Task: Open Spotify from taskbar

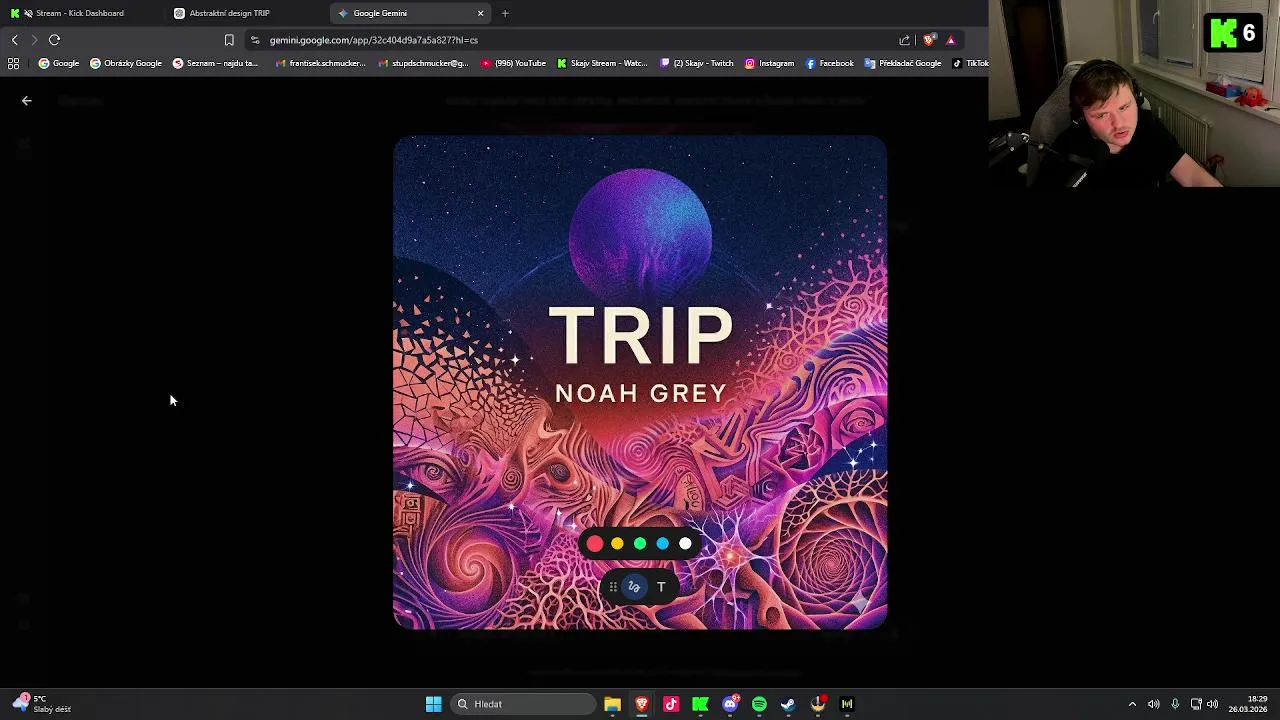Action: coord(759,704)
